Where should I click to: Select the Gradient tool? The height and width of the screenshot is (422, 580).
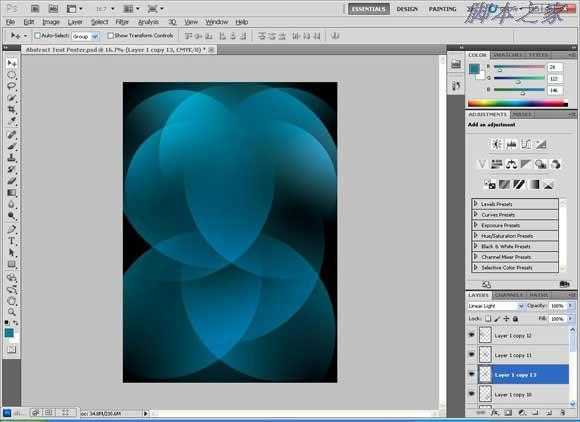point(11,193)
